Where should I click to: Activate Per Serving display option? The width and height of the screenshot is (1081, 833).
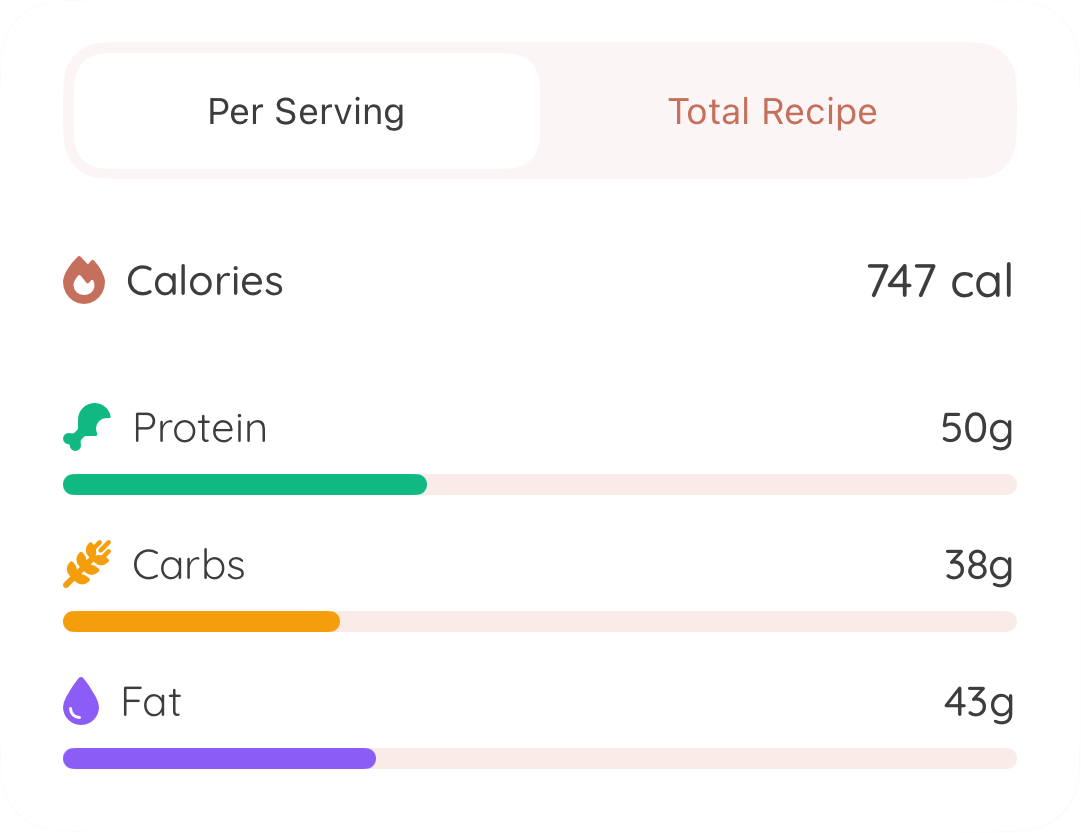(x=305, y=111)
